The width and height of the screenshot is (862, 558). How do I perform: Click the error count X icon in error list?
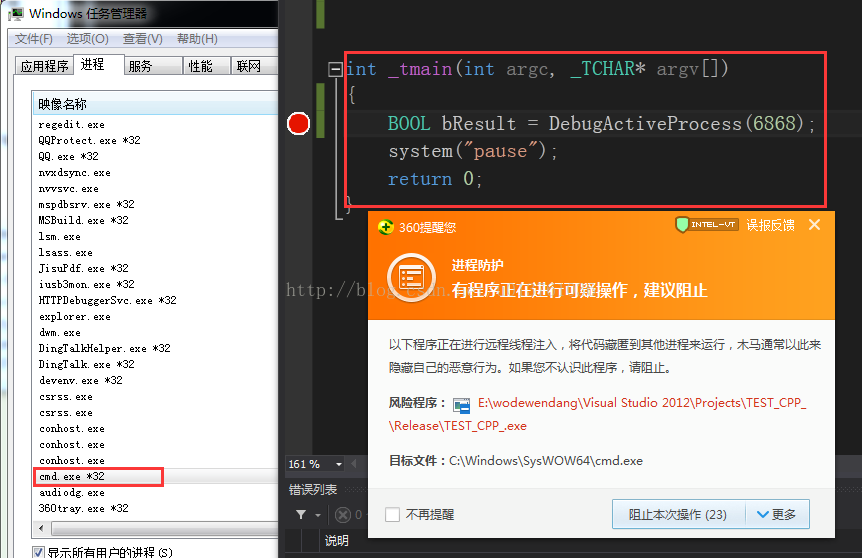[x=343, y=515]
